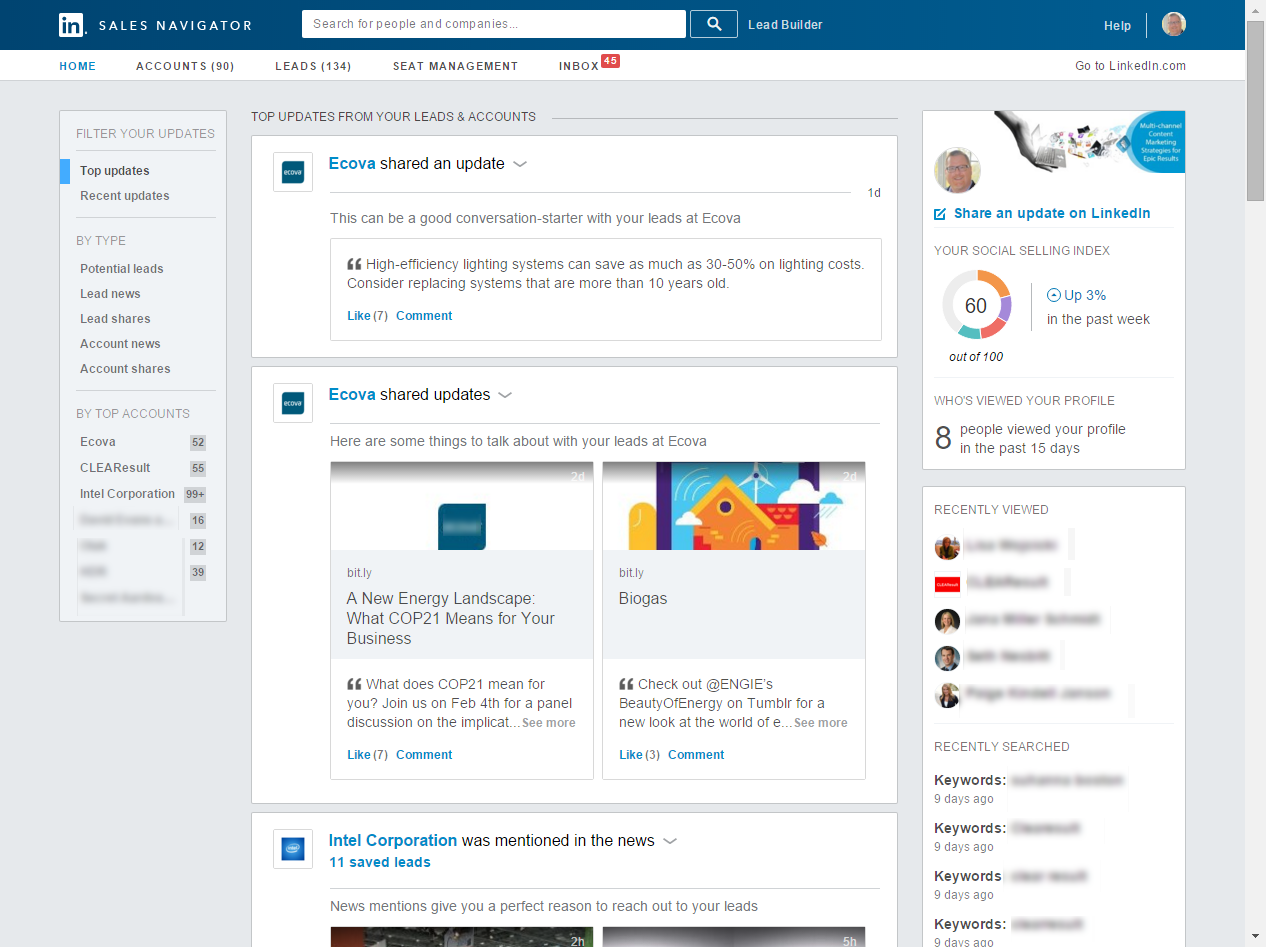This screenshot has width=1266, height=947.
Task: Click the content marketing banner image
Action: pos(1090,141)
